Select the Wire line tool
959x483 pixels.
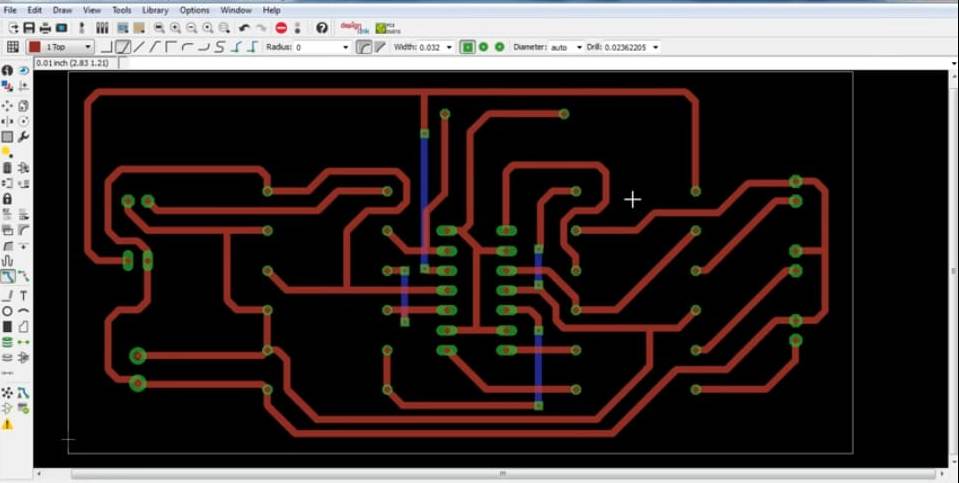[7, 296]
